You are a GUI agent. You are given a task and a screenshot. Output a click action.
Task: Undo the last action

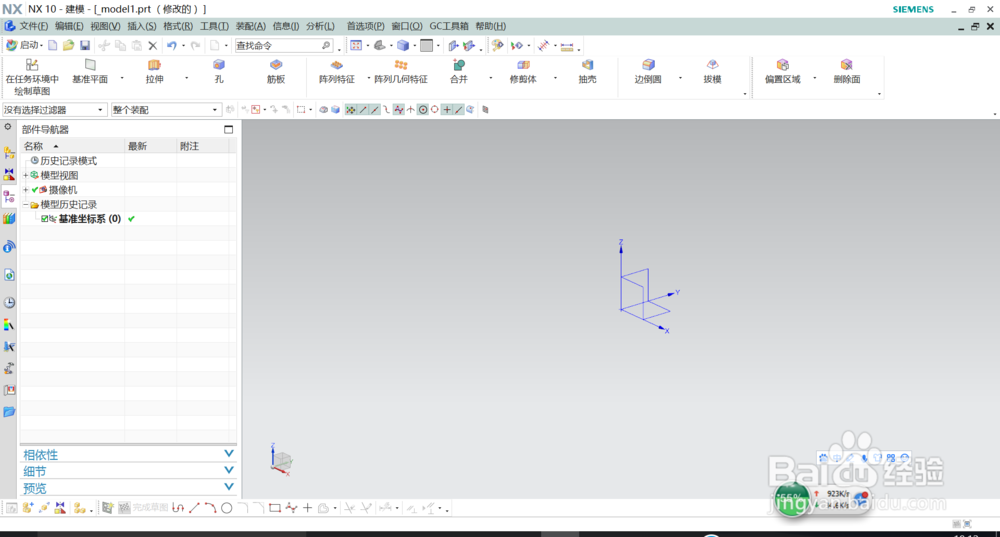pos(172,45)
